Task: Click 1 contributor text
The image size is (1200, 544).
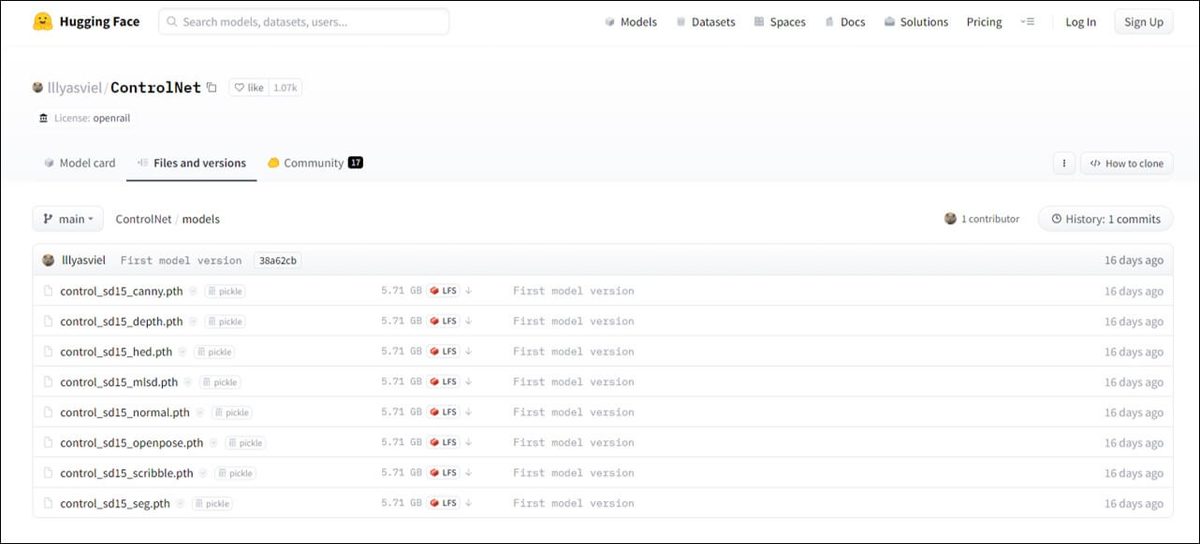Action: coord(990,219)
